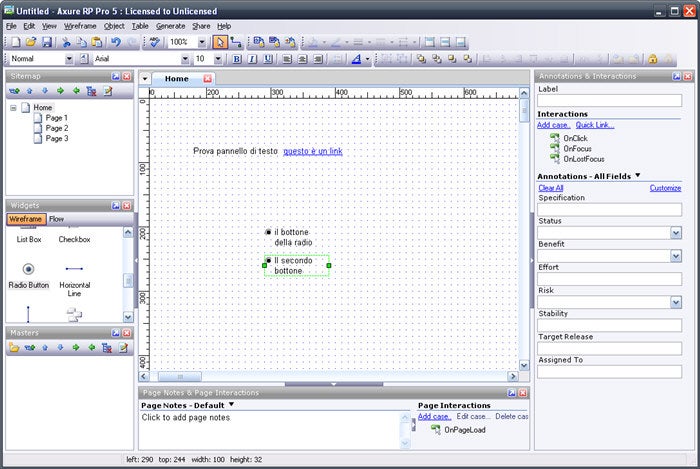Select OnClick interaction

[x=575, y=138]
